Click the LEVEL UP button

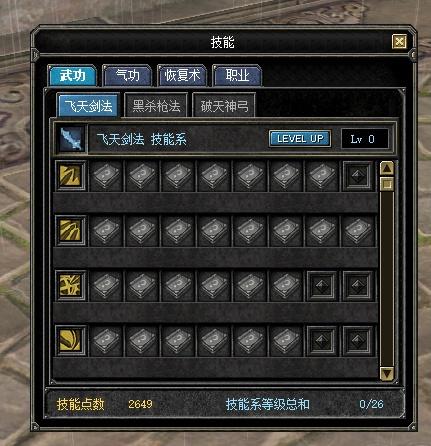point(300,139)
